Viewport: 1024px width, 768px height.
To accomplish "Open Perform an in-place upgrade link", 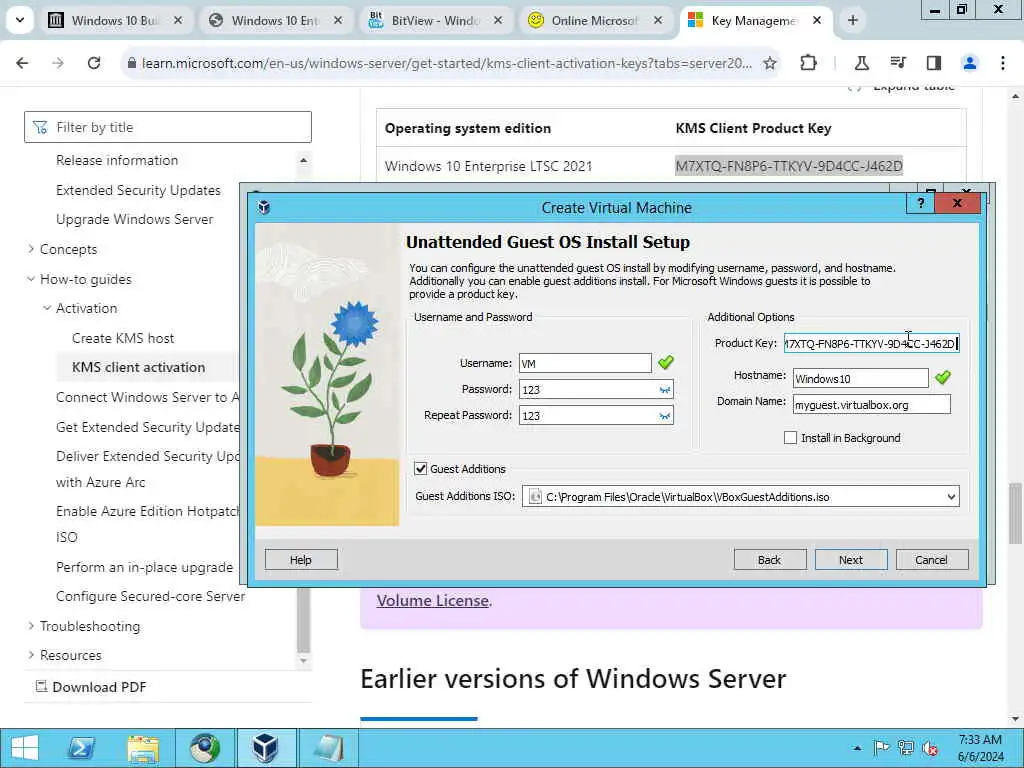I will [144, 567].
